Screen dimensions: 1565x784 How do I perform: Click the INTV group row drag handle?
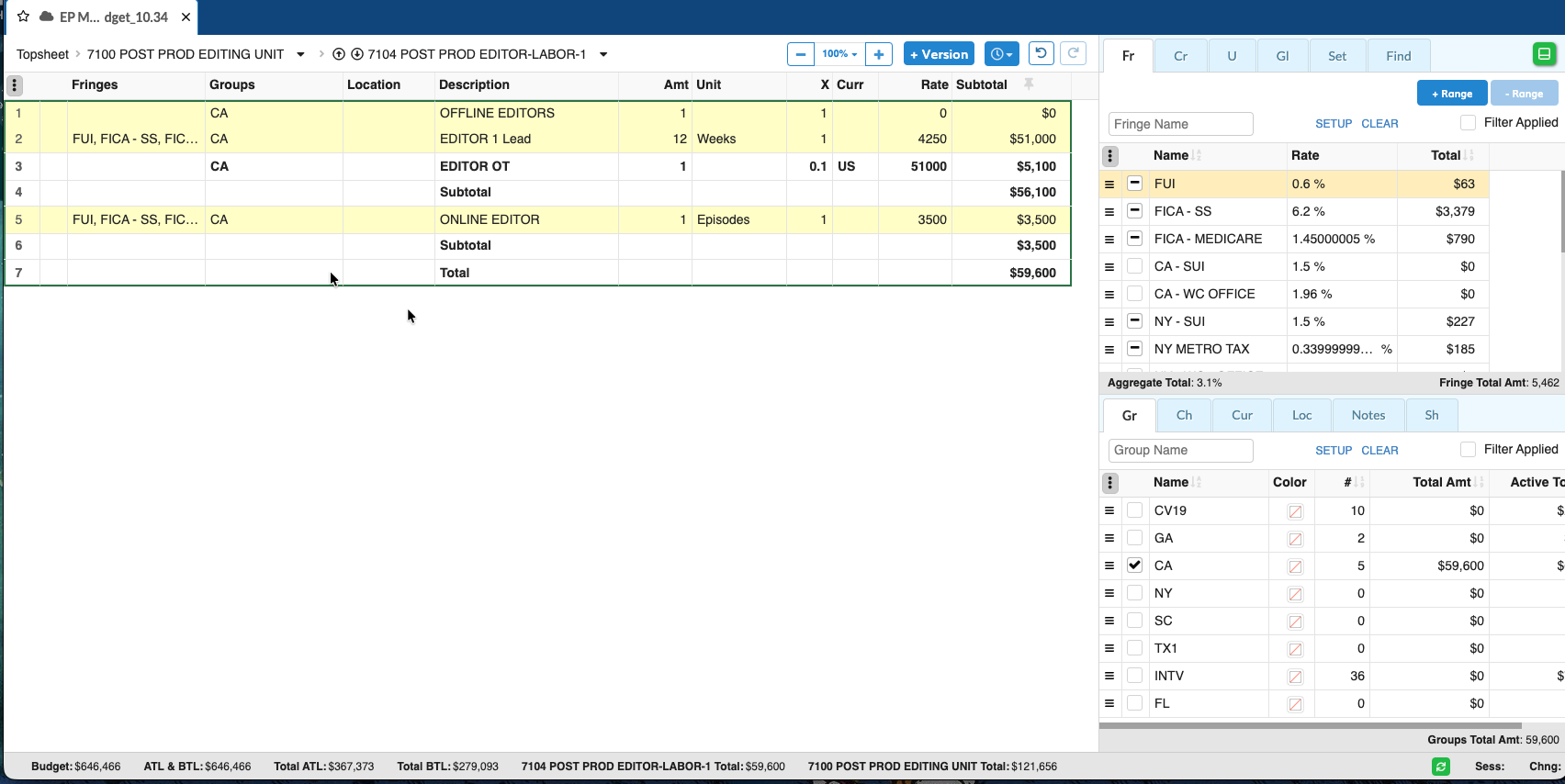coord(1109,676)
